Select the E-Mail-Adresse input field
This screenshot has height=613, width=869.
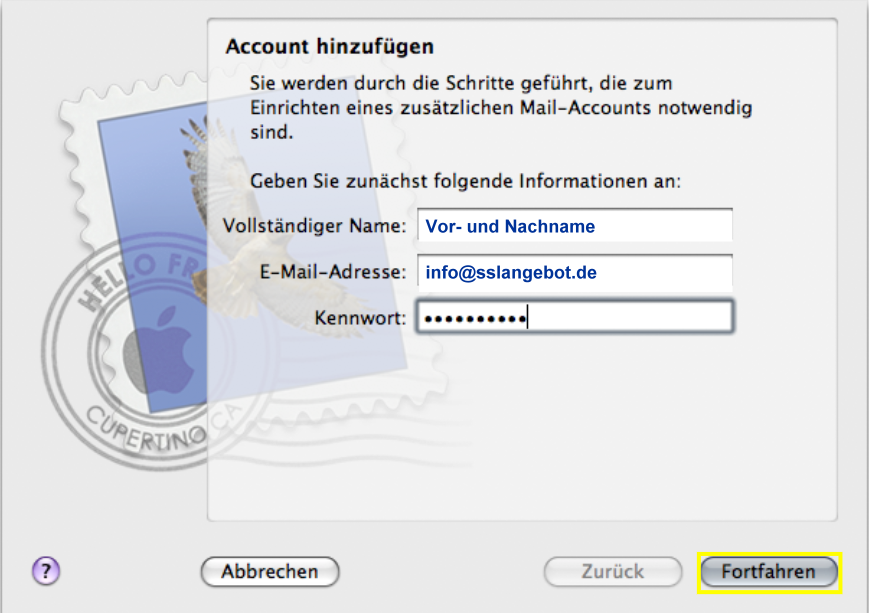click(575, 272)
